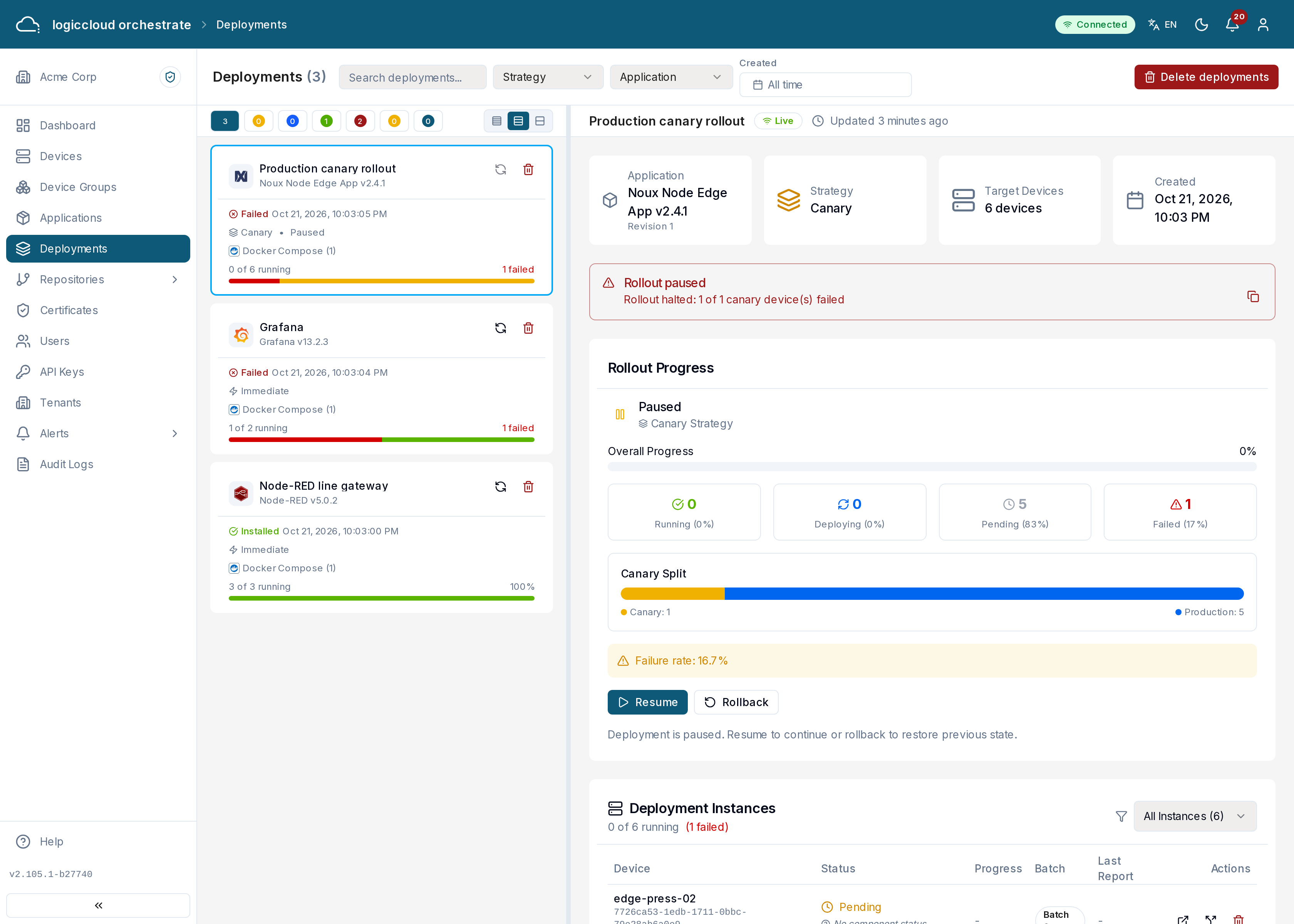
Task: Click the Canary Split bar
Action: click(932, 593)
